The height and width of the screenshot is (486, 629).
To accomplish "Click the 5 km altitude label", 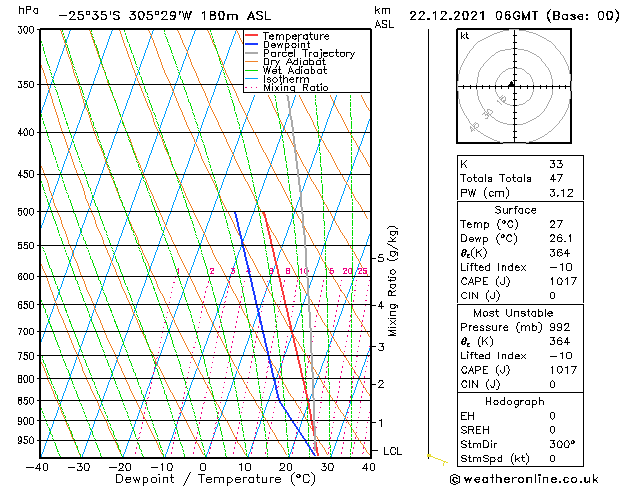I will point(381,258).
